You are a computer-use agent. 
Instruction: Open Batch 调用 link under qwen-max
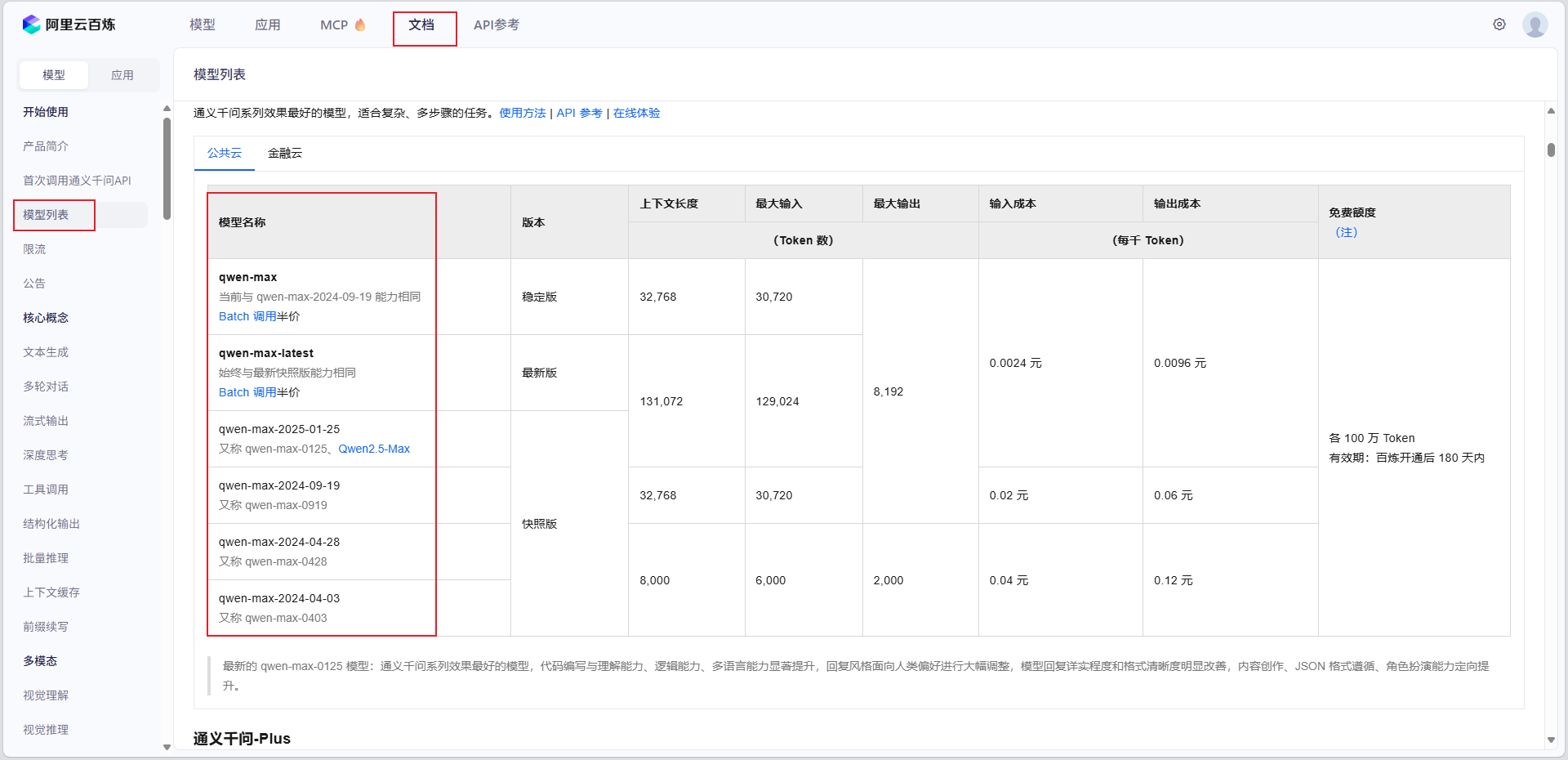247,316
